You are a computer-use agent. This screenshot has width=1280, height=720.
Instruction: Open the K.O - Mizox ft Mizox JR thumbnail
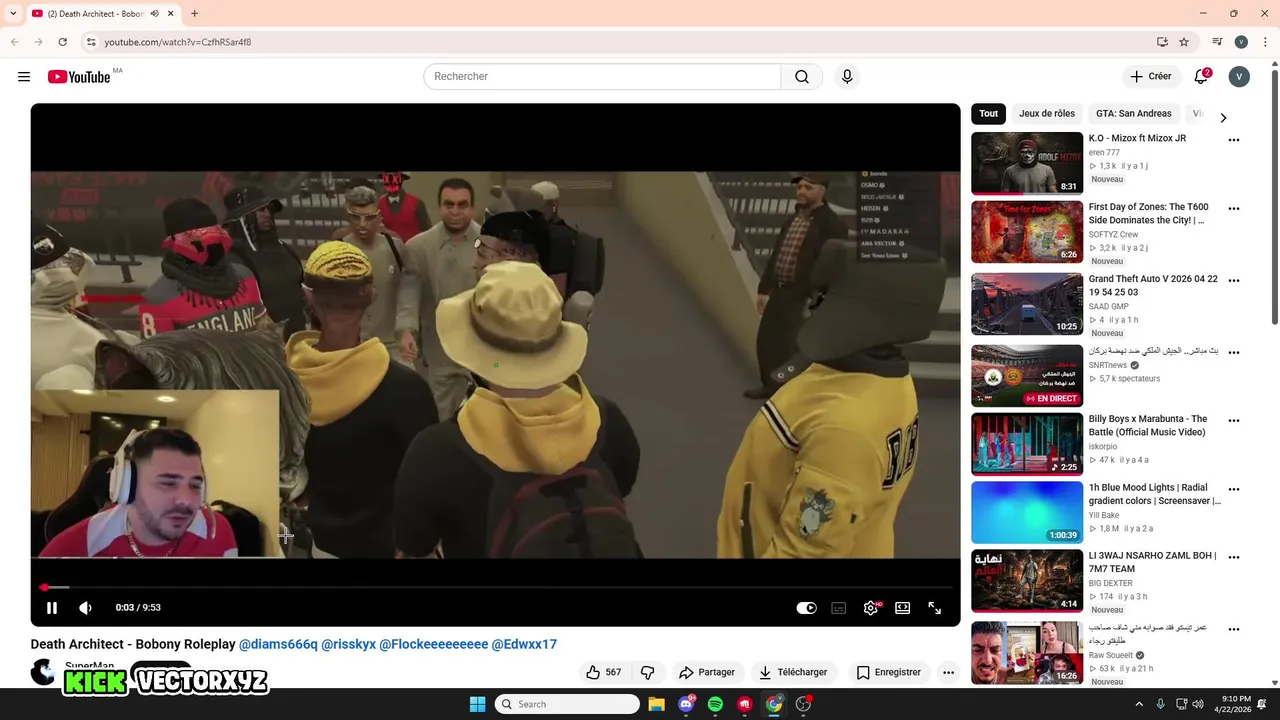pyautogui.click(x=1027, y=163)
